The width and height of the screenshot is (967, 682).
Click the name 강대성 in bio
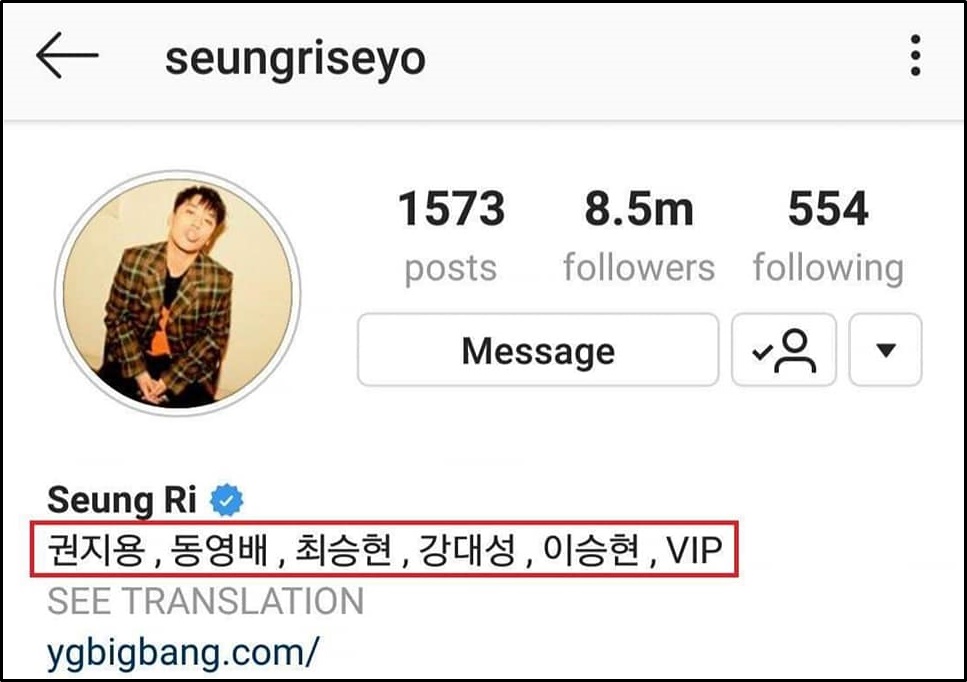click(467, 549)
